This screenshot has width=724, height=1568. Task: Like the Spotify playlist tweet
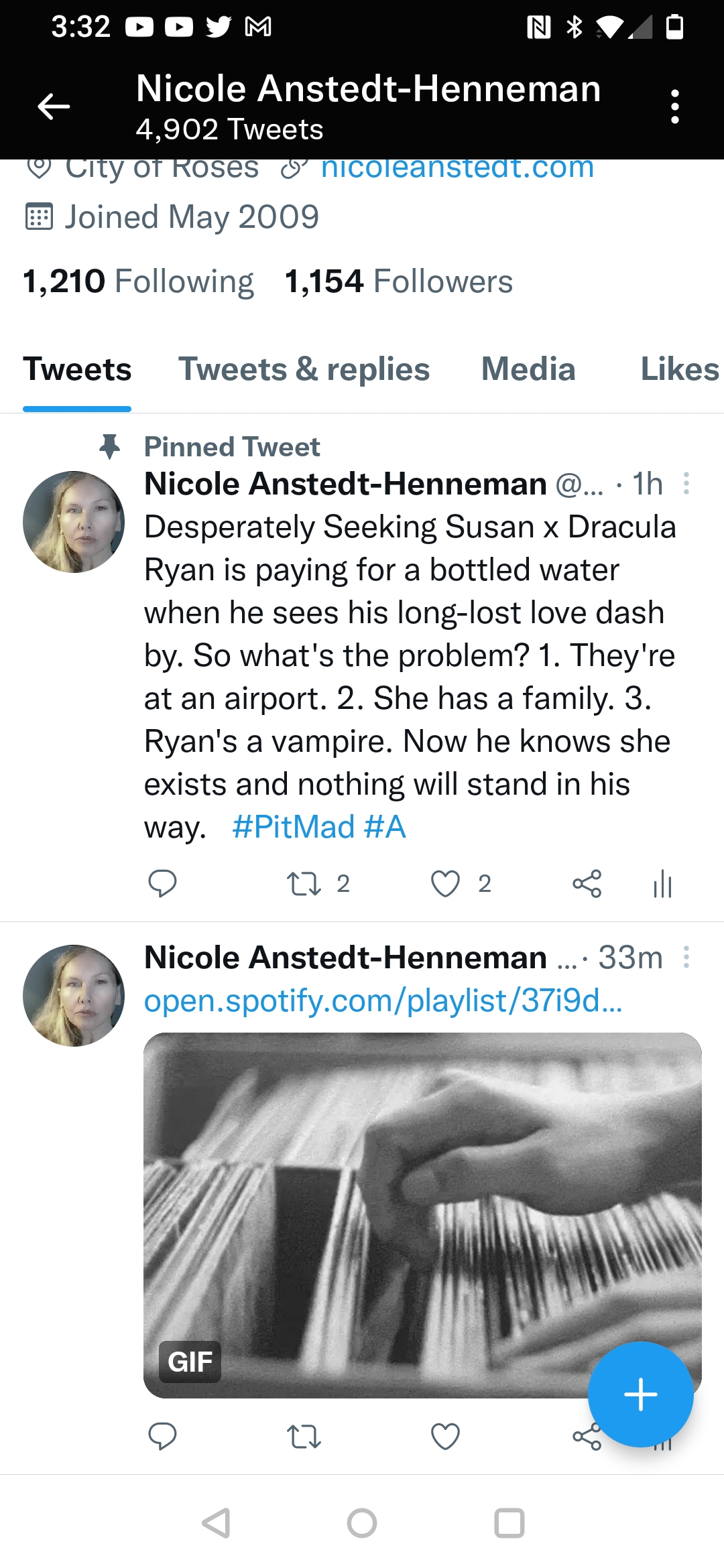(445, 1436)
